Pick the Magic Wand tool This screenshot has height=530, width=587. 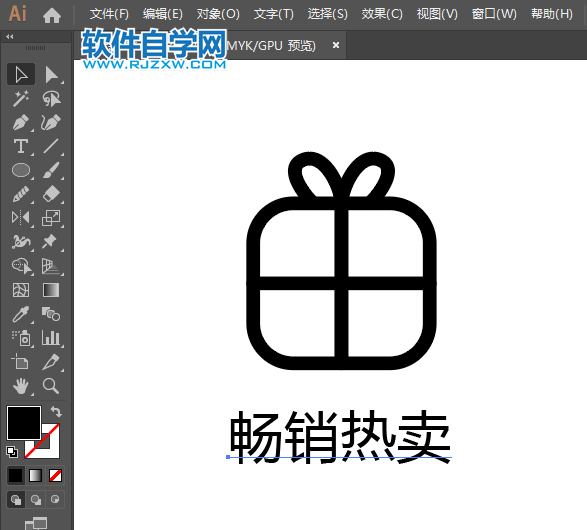tap(21, 98)
